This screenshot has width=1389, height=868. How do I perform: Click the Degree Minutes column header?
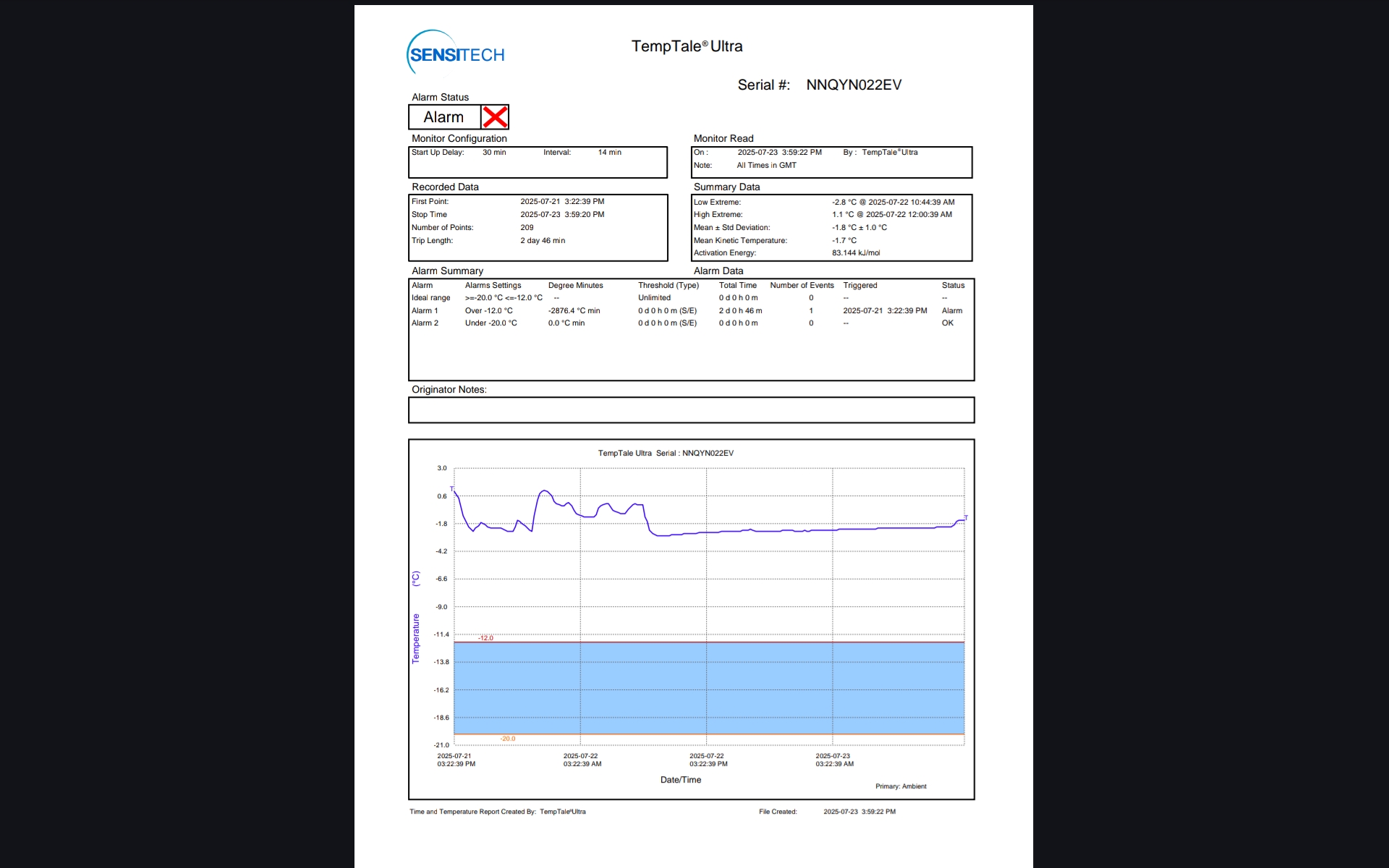tap(575, 286)
